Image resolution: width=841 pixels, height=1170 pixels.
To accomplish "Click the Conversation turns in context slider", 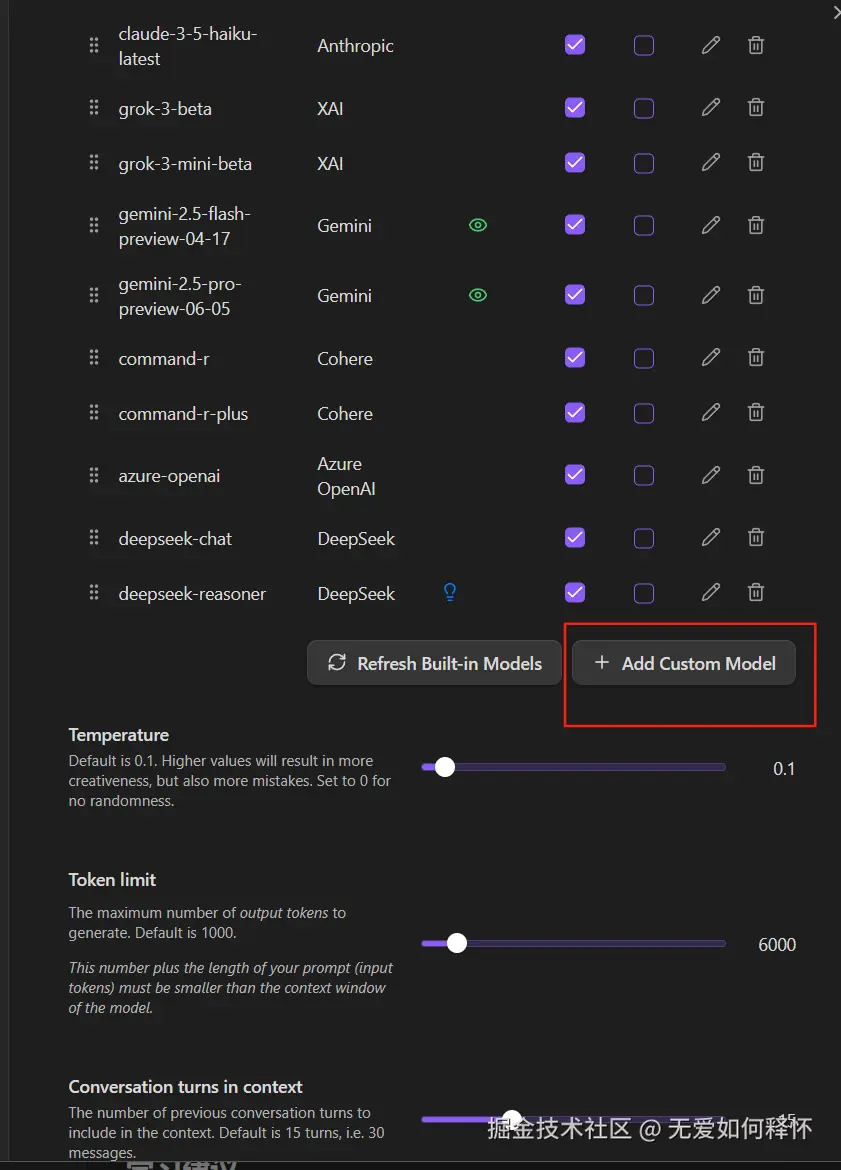I will pyautogui.click(x=512, y=1119).
